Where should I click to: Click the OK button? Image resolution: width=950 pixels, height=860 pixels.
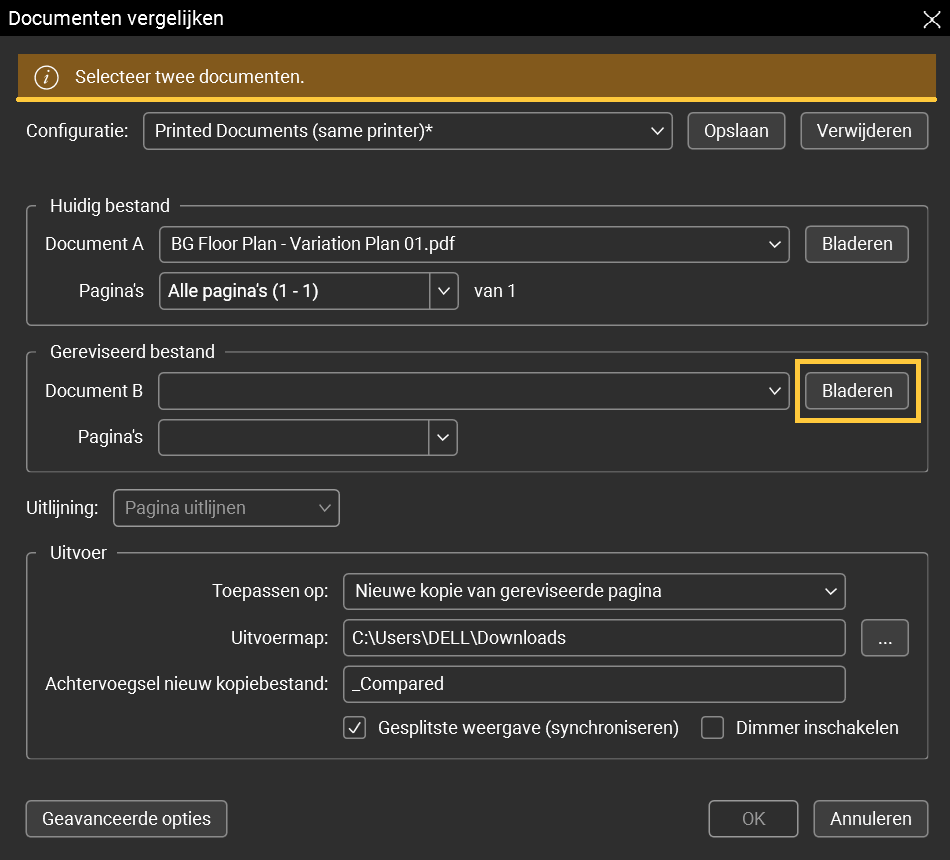tap(753, 819)
